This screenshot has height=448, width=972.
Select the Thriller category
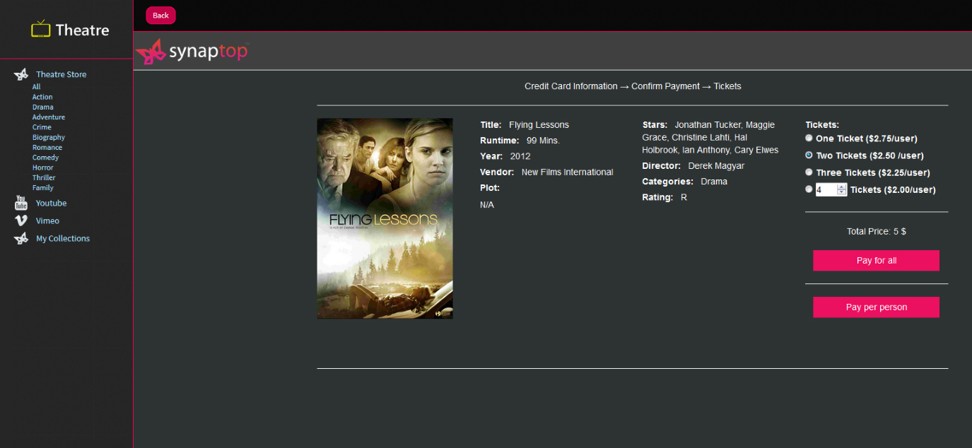pos(44,178)
